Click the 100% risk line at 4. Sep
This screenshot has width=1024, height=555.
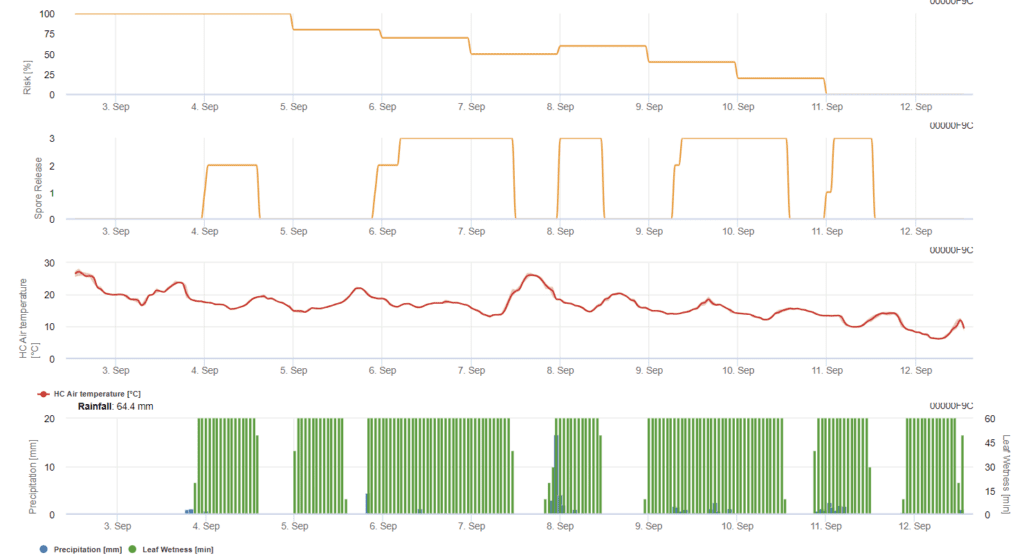click(x=205, y=14)
